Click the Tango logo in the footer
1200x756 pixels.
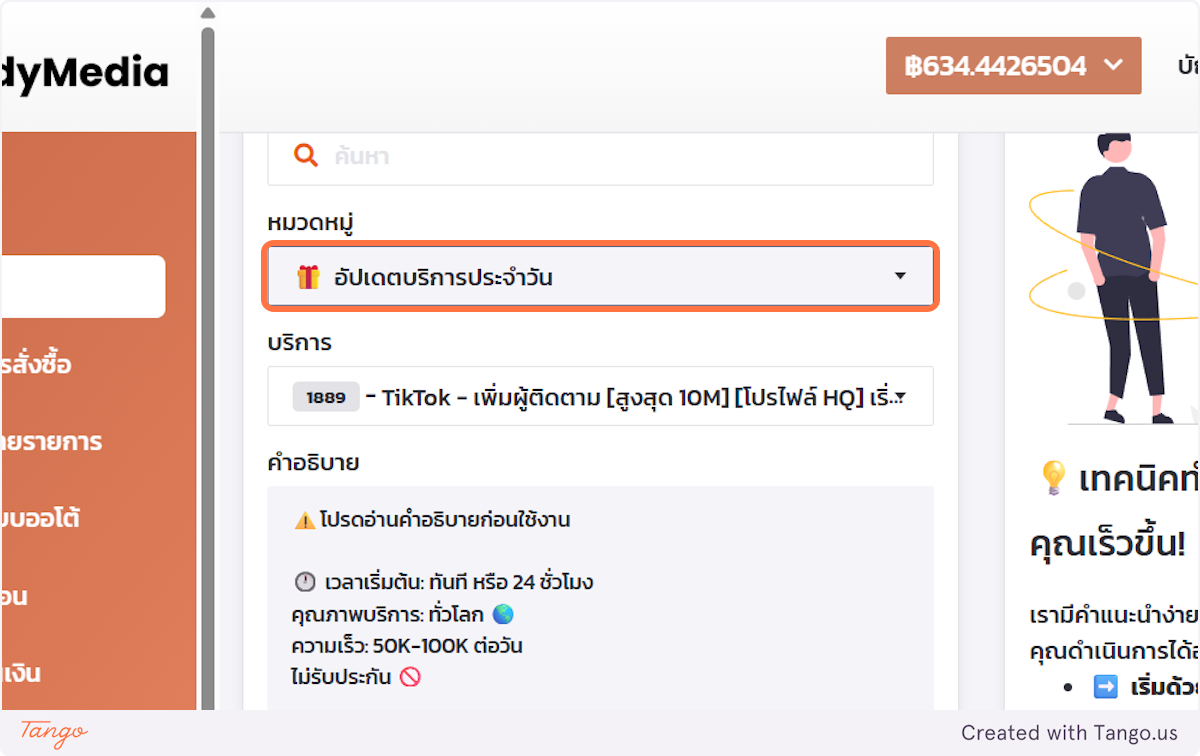coord(54,732)
